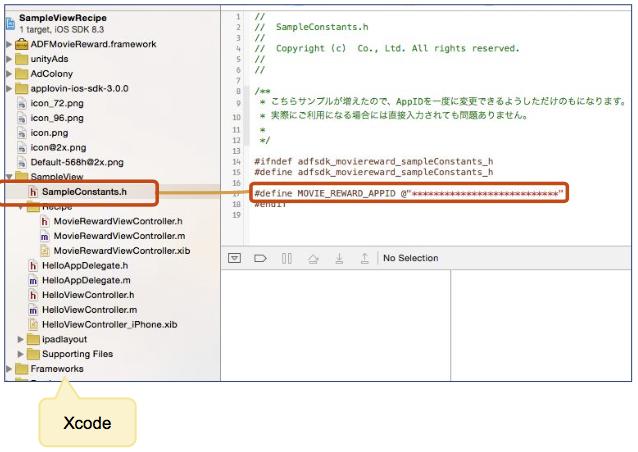Image resolution: width=638 pixels, height=452 pixels.
Task: Expand the ADFMovieReward.framework group
Action: coord(9,44)
